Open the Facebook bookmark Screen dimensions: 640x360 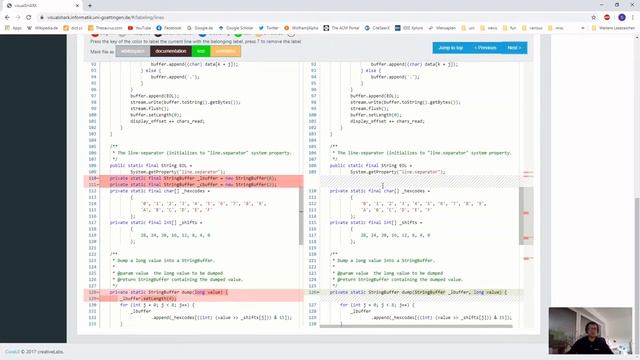coord(169,28)
